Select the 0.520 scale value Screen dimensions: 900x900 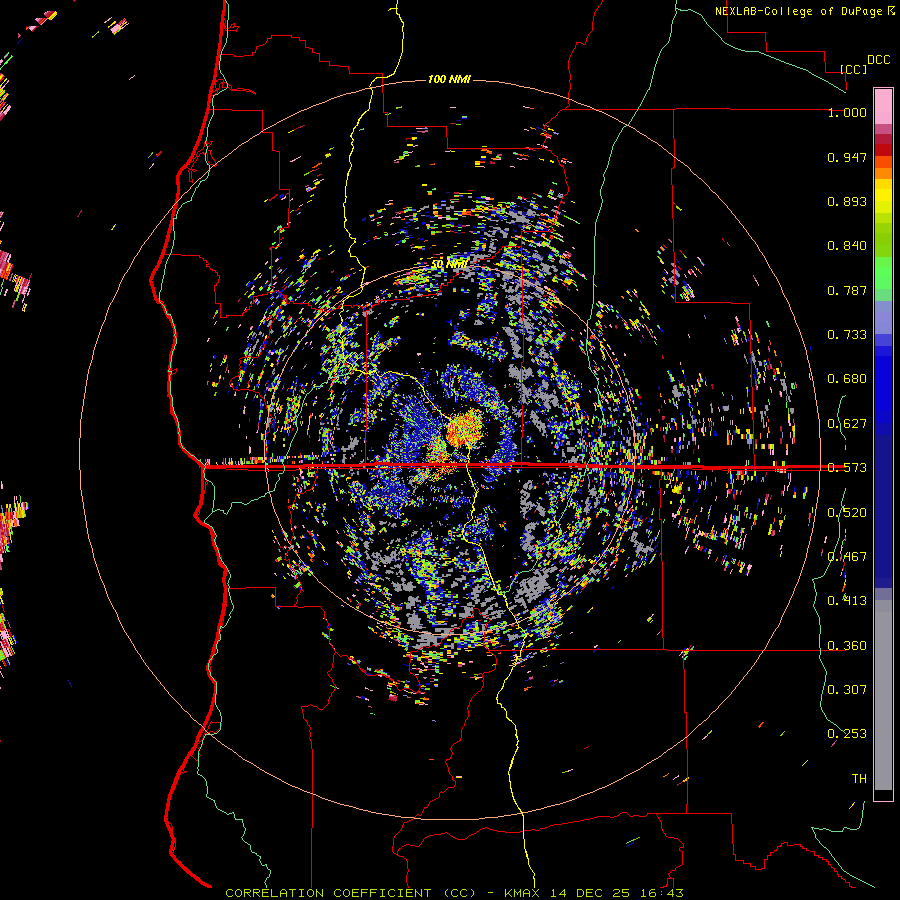[847, 513]
